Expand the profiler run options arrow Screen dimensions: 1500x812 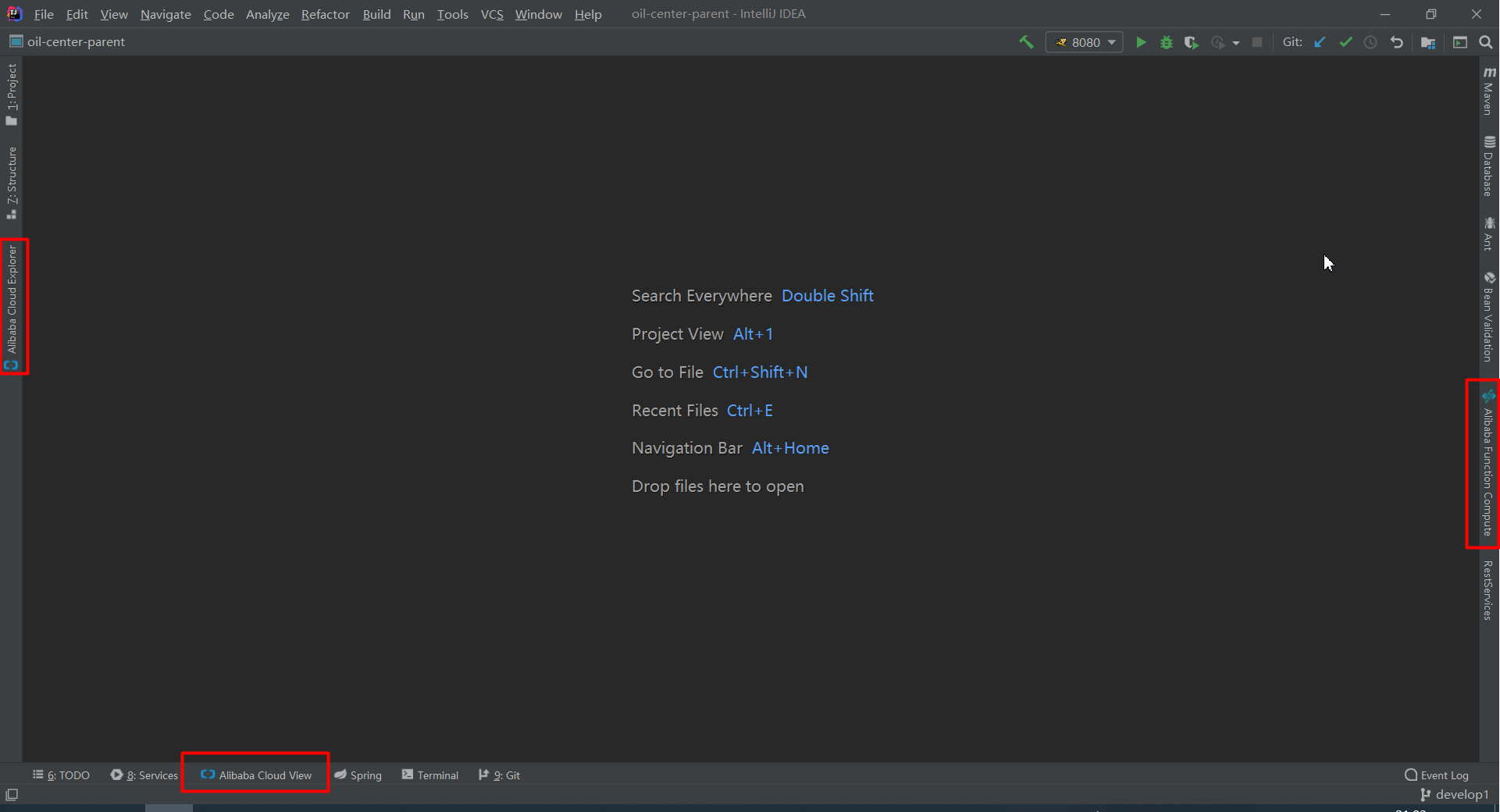[x=1236, y=43]
